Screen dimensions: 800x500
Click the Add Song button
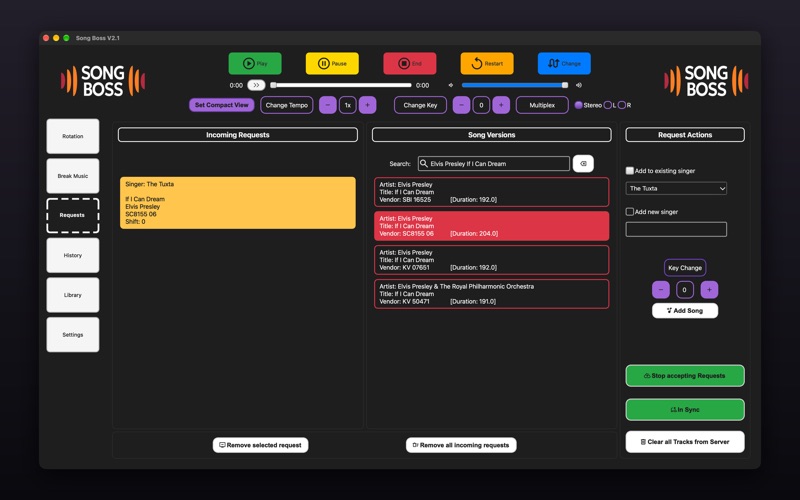click(x=685, y=311)
